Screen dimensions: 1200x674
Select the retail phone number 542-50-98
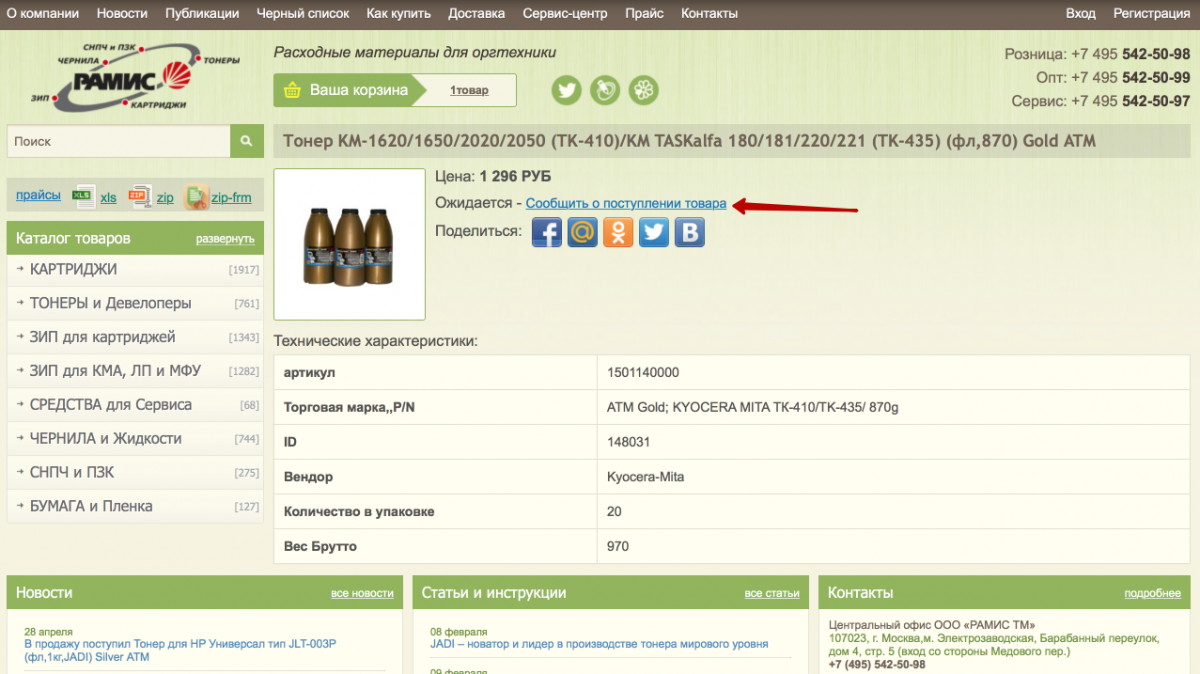coord(1156,54)
